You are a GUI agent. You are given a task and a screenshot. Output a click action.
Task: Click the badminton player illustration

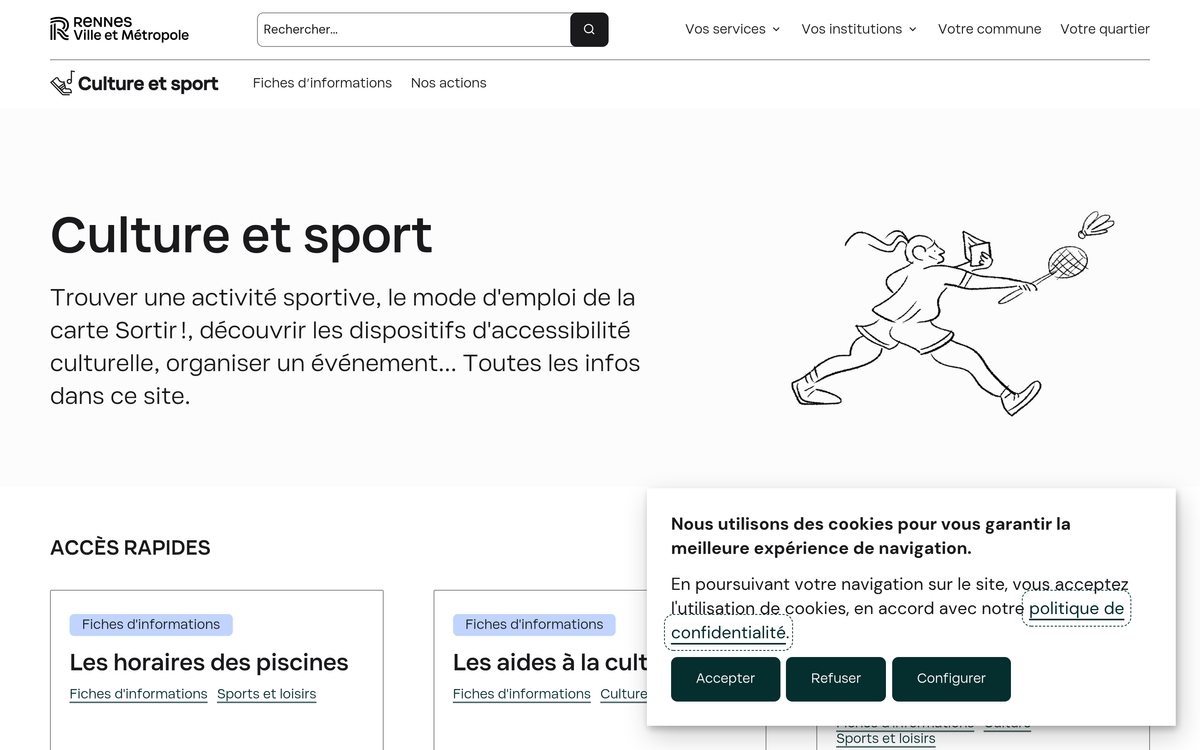click(x=950, y=312)
